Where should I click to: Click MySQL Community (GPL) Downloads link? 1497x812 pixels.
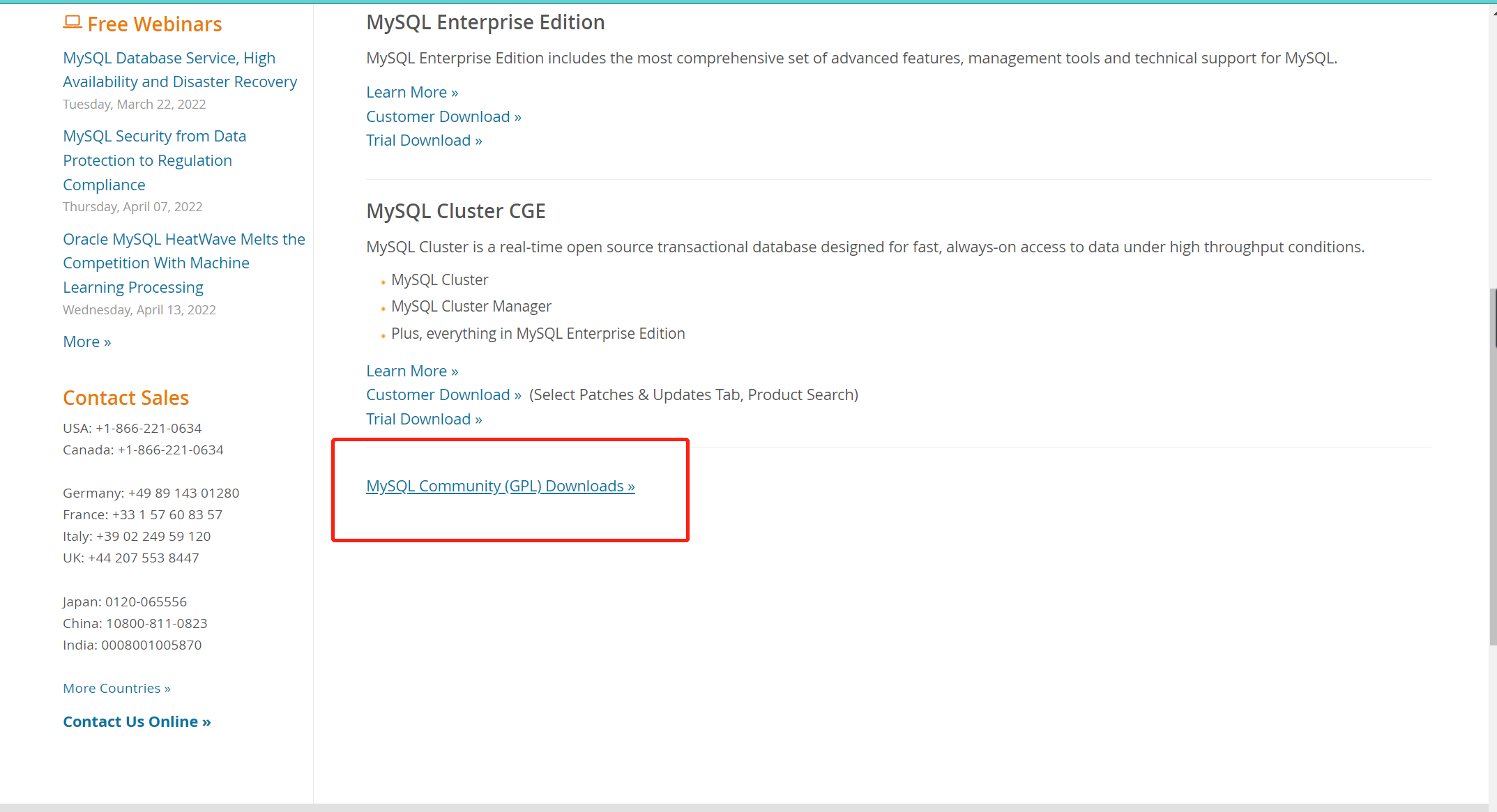coord(500,485)
